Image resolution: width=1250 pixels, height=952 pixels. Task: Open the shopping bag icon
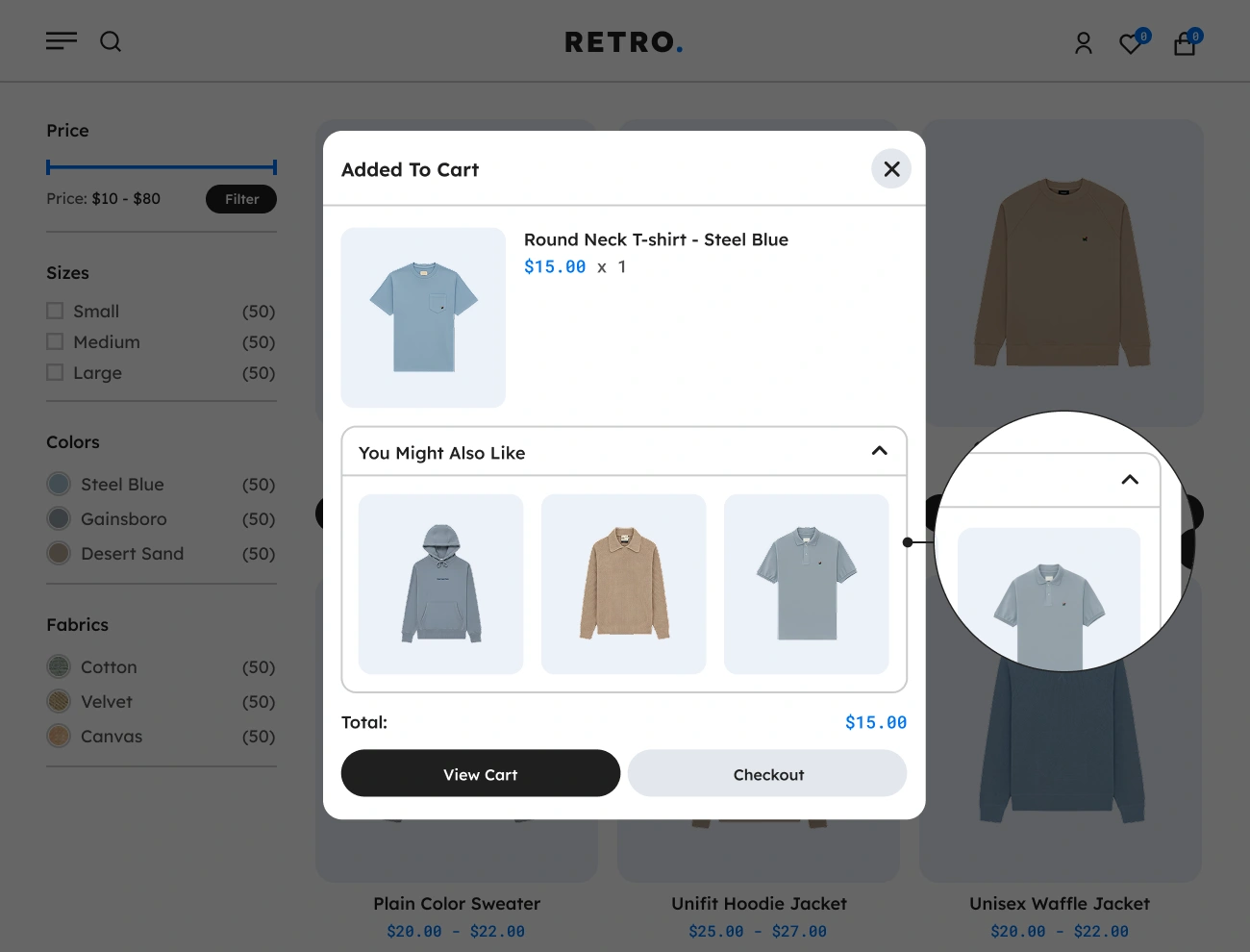1185,43
